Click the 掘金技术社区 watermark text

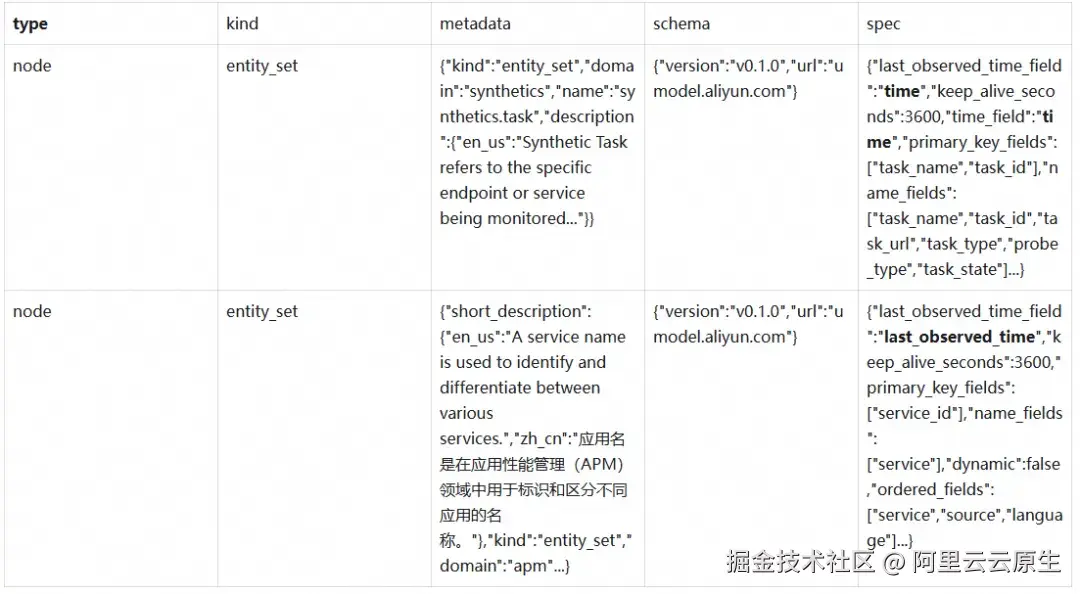point(800,561)
